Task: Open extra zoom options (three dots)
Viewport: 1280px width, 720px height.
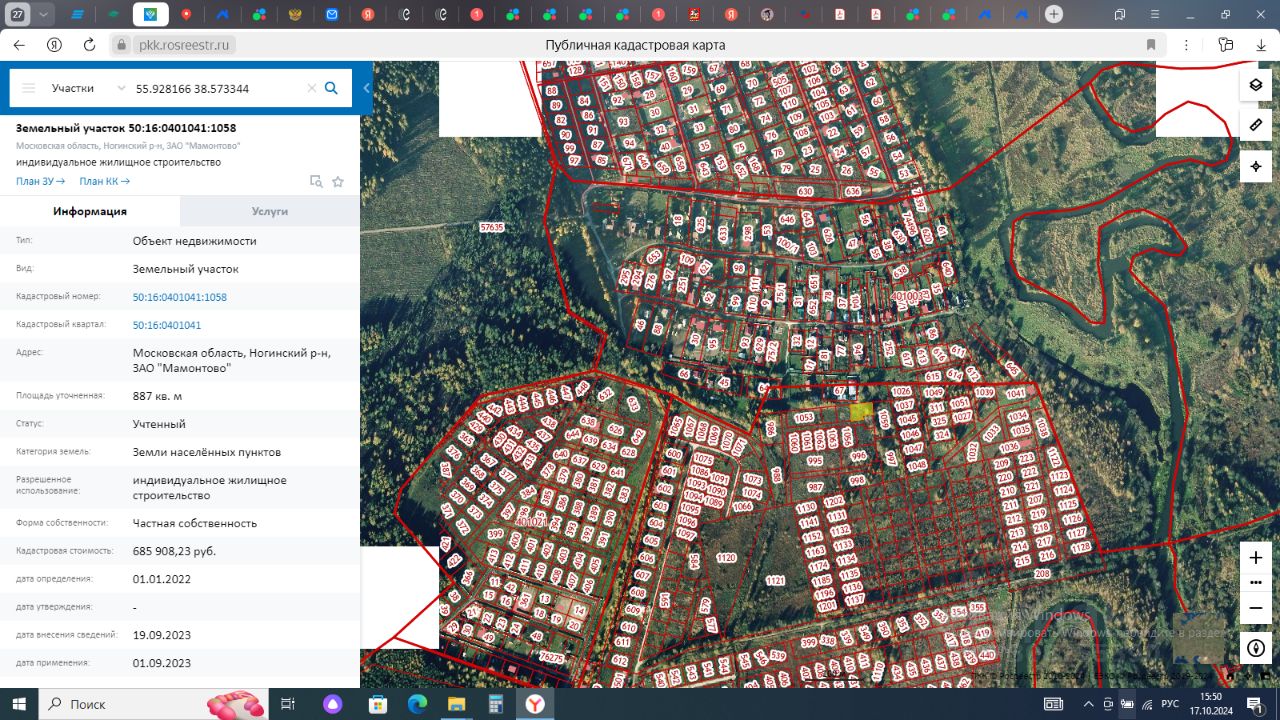Action: click(x=1256, y=582)
